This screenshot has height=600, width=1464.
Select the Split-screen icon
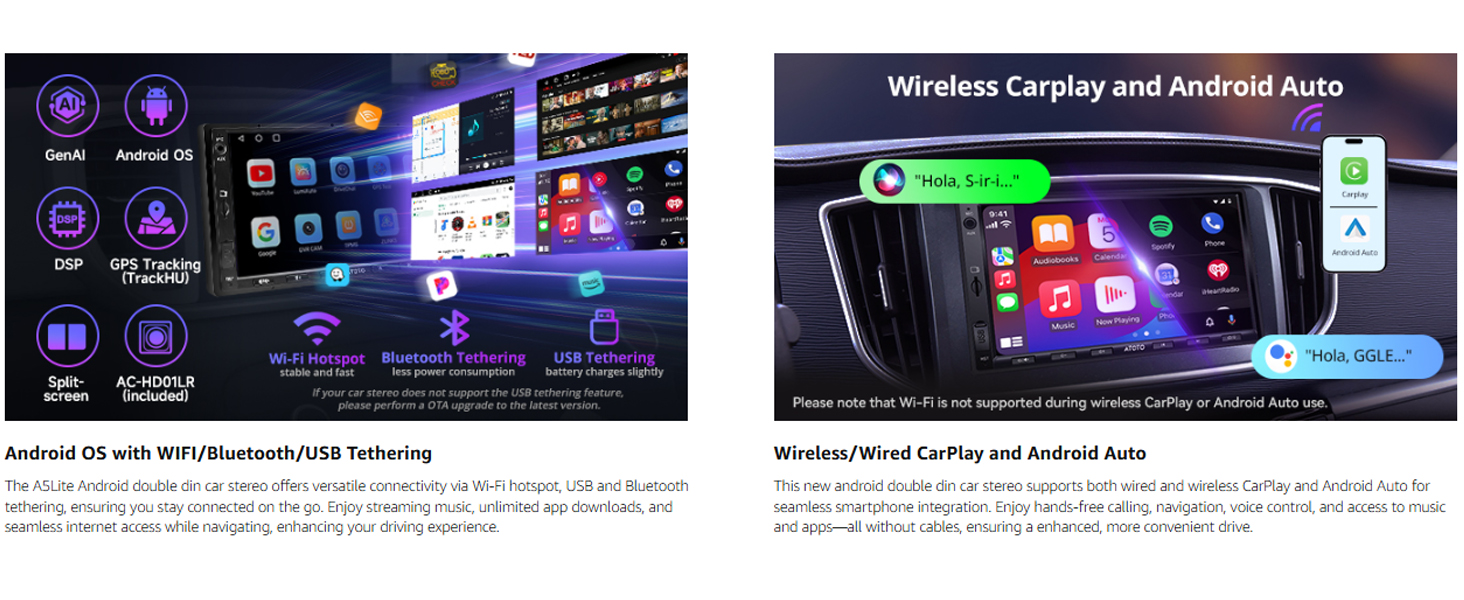(67, 336)
